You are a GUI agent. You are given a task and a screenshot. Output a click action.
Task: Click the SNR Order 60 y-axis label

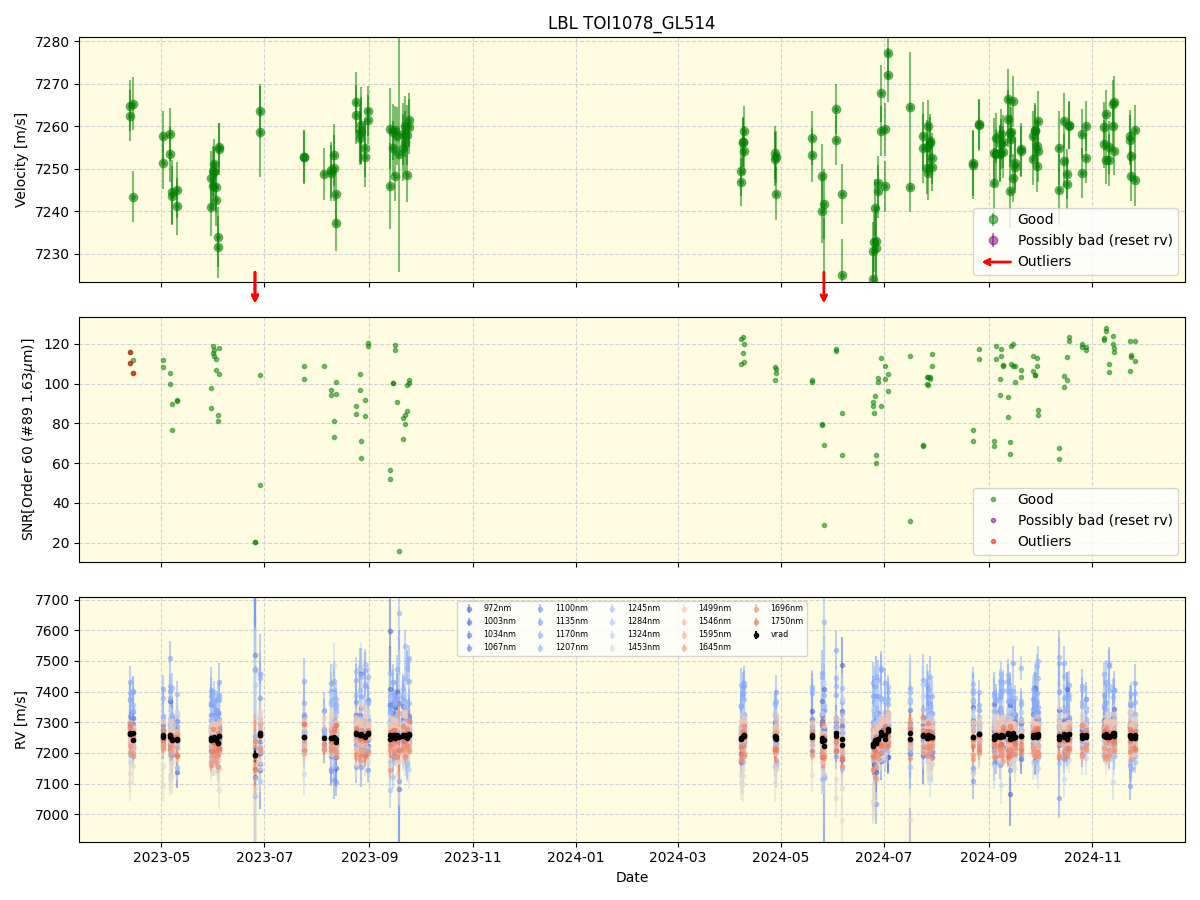pyautogui.click(x=28, y=439)
